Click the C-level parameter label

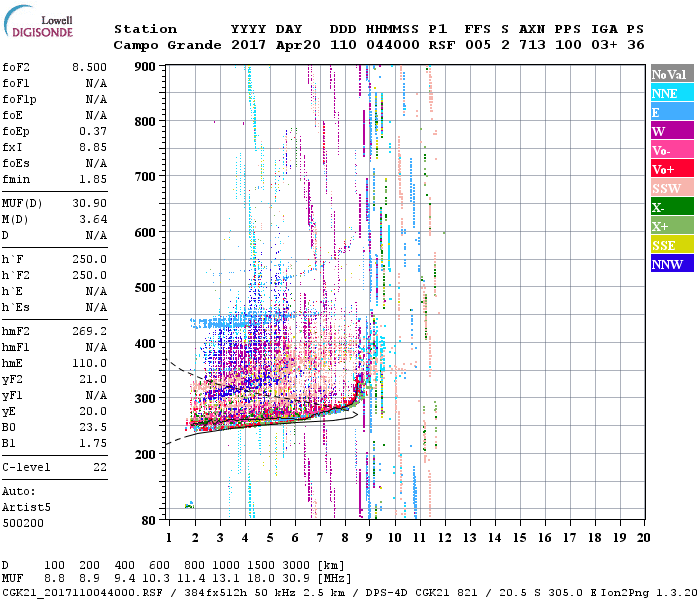[28, 467]
